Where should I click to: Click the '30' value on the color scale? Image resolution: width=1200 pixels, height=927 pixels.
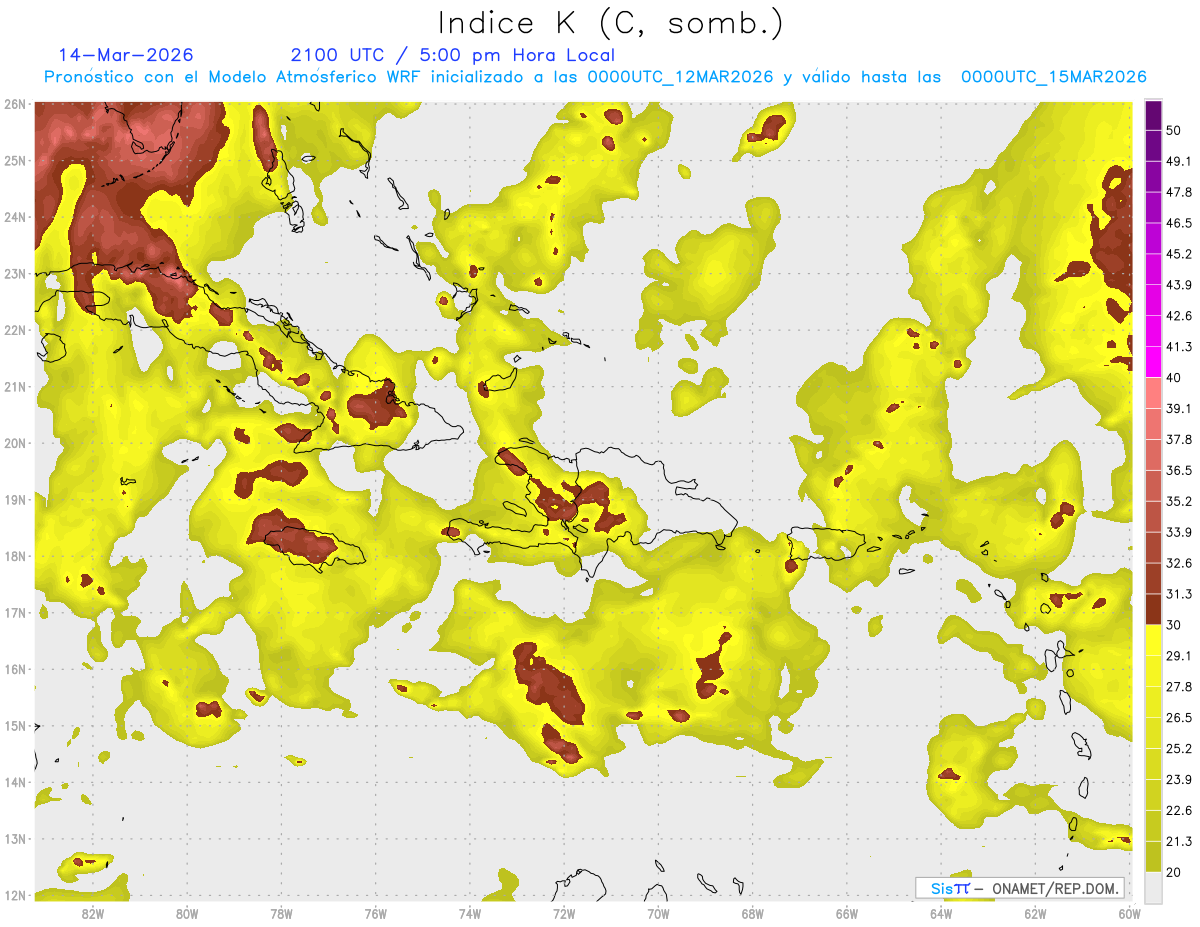tap(1175, 625)
